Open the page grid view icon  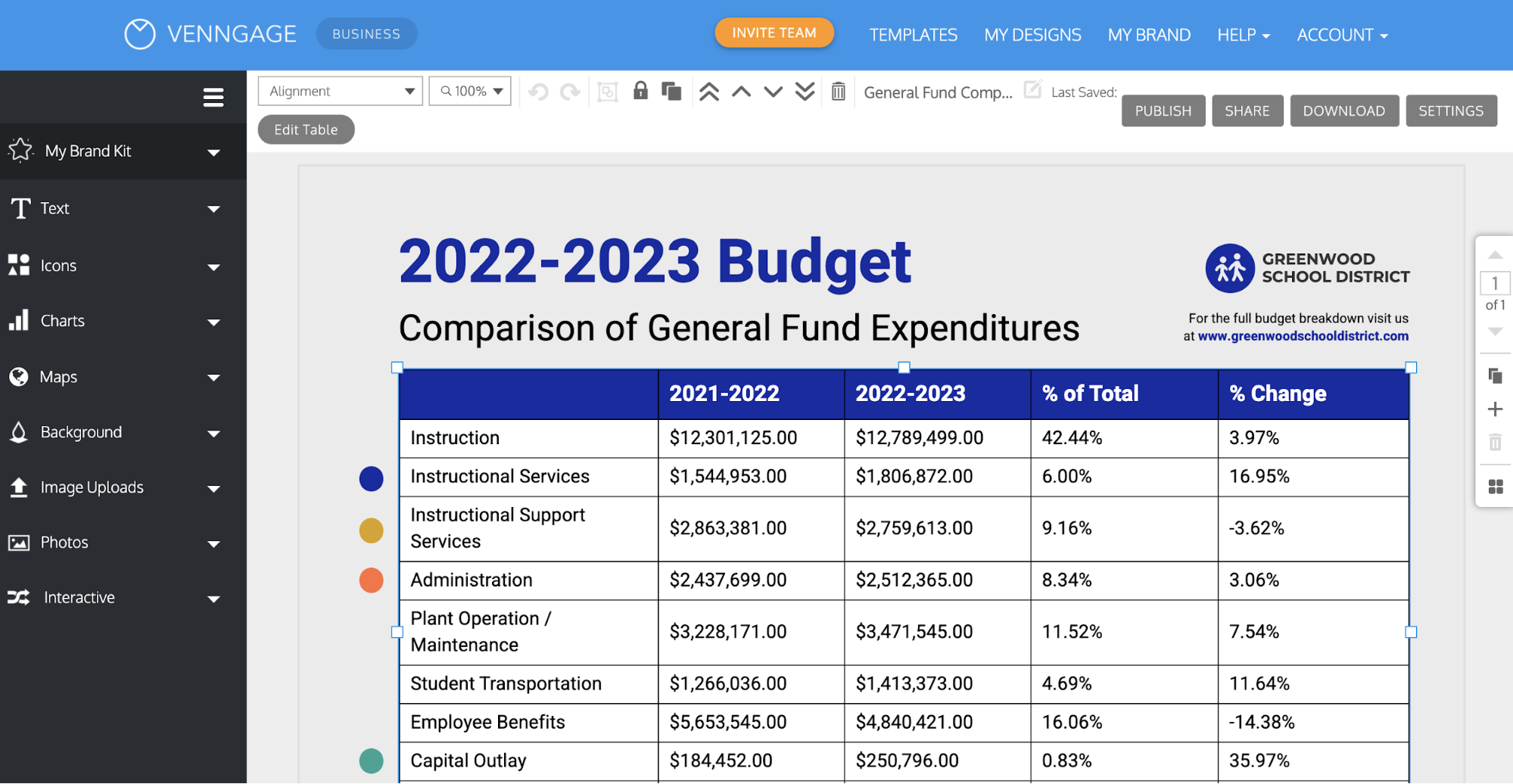click(x=1495, y=487)
